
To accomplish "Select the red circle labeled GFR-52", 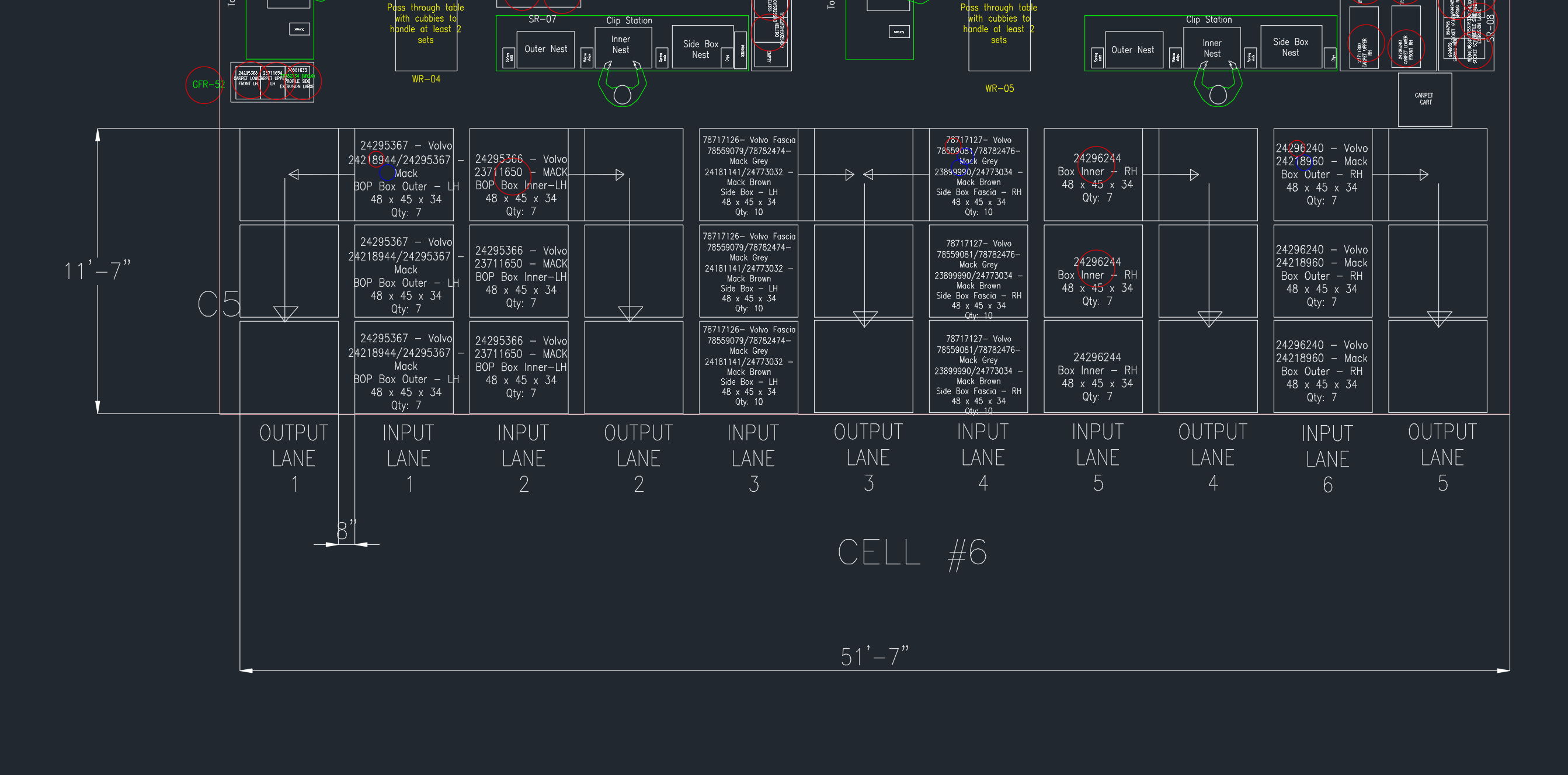I will click(x=204, y=85).
